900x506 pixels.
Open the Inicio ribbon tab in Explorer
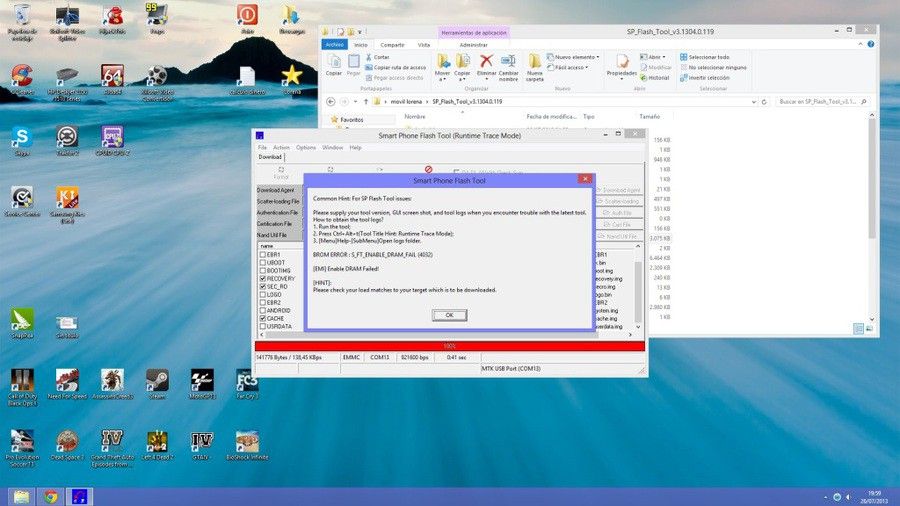[361, 45]
